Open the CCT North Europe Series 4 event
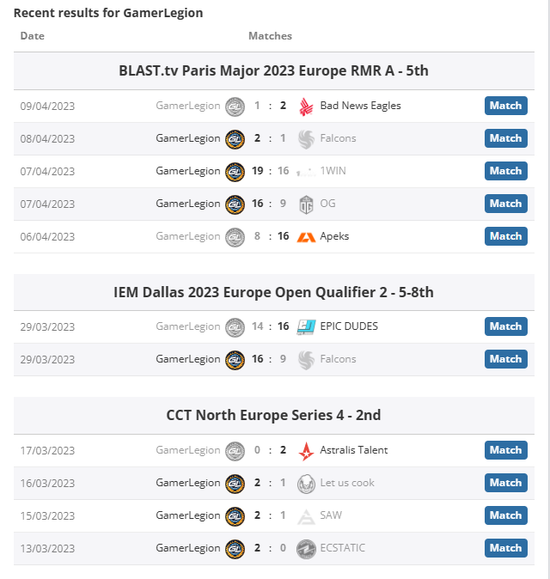550x579 pixels. [274, 415]
